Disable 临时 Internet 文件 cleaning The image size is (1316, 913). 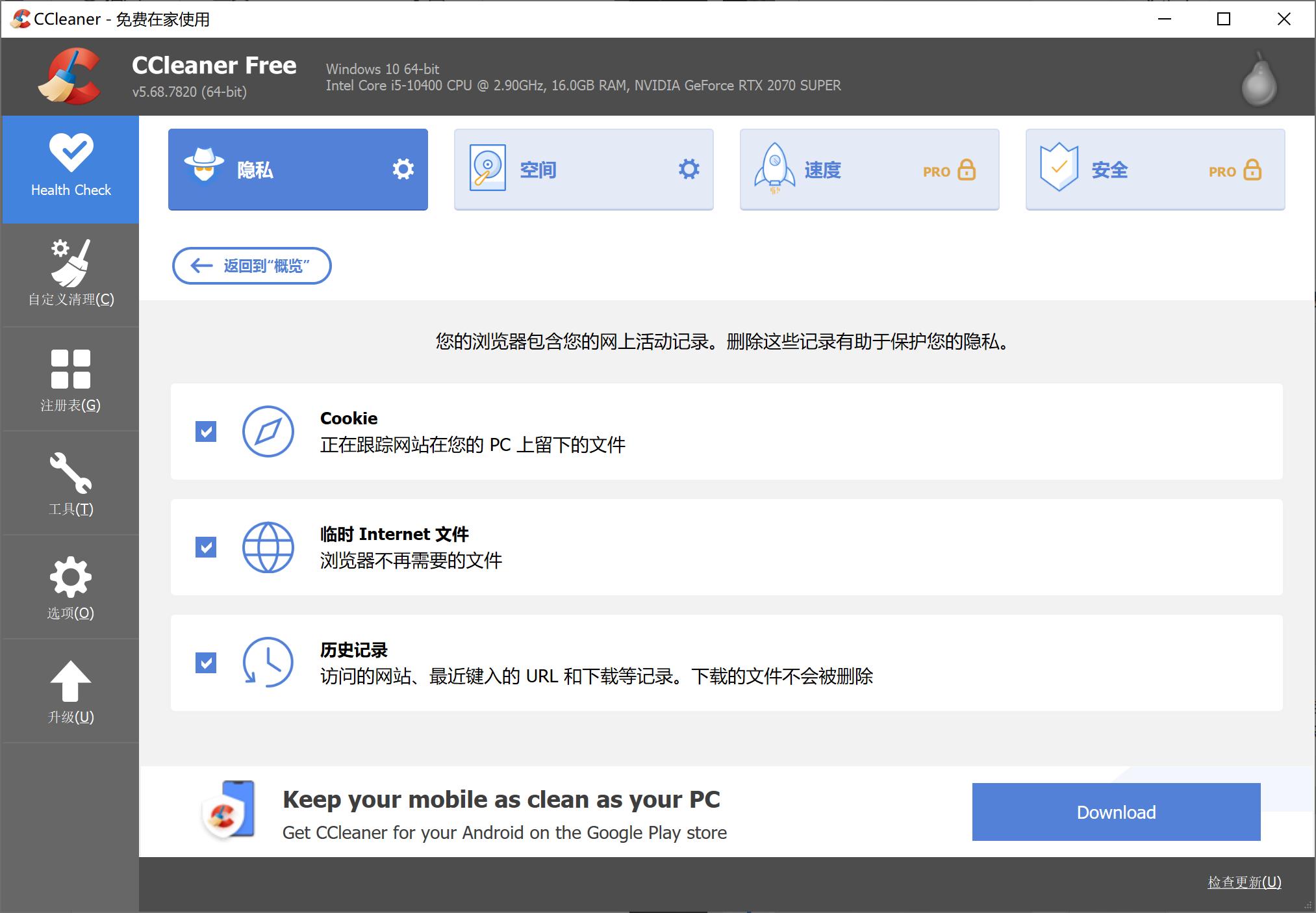tap(206, 548)
